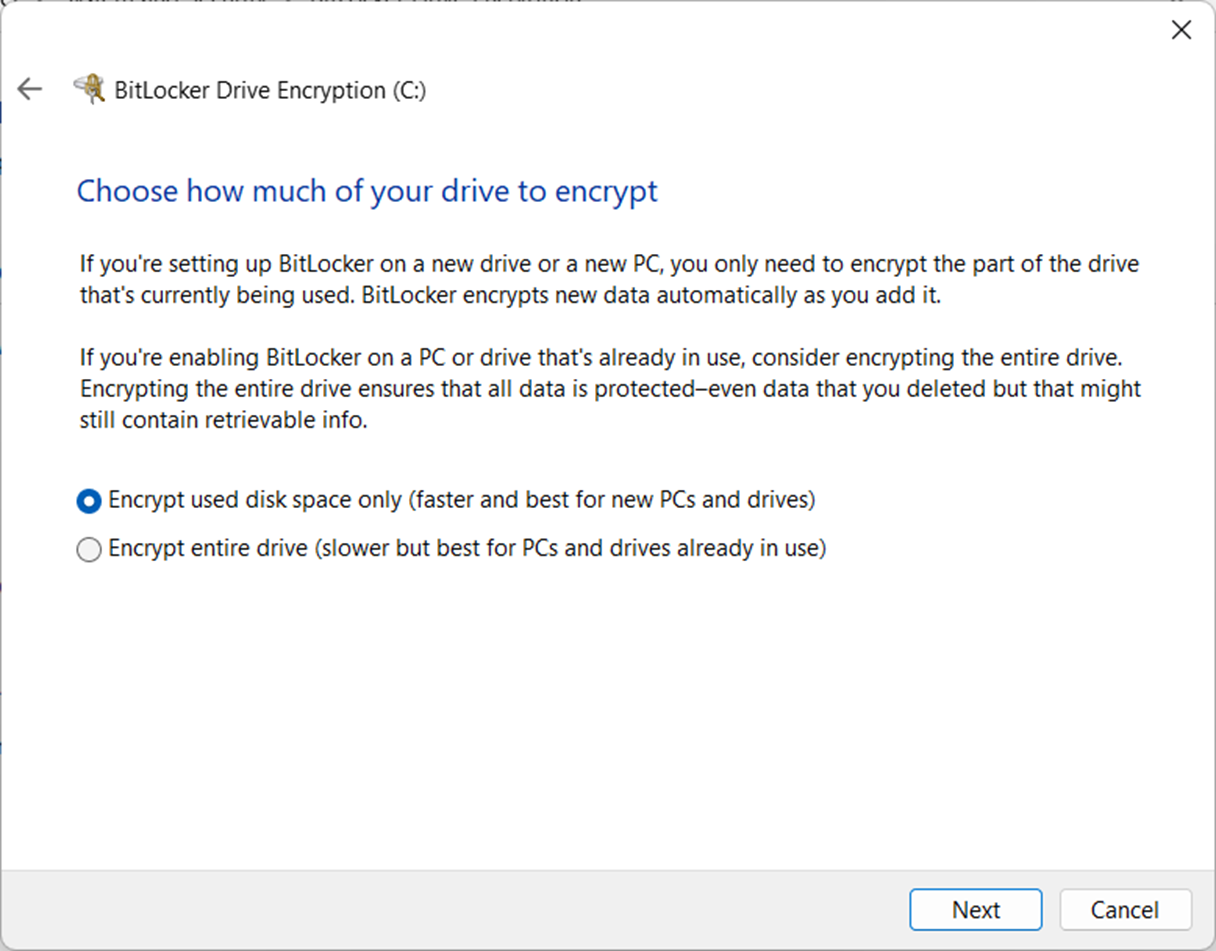Close the BitLocker dialog with the X
Viewport: 1216px width, 951px height.
[1181, 30]
